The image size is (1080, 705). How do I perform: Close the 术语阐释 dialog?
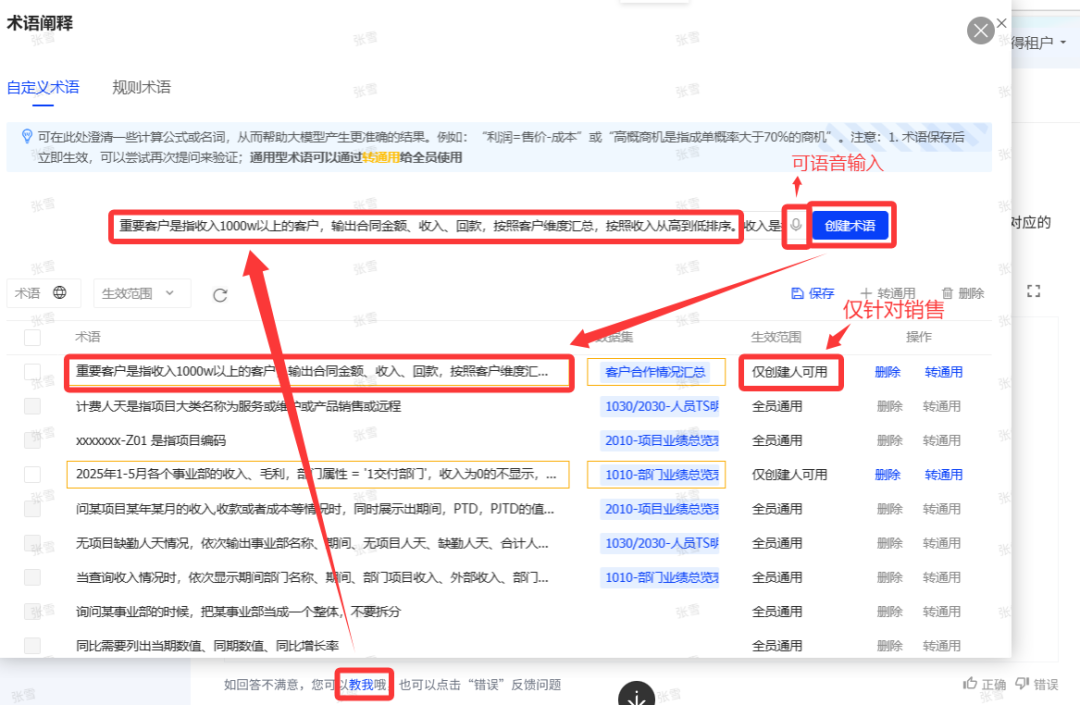tap(980, 30)
